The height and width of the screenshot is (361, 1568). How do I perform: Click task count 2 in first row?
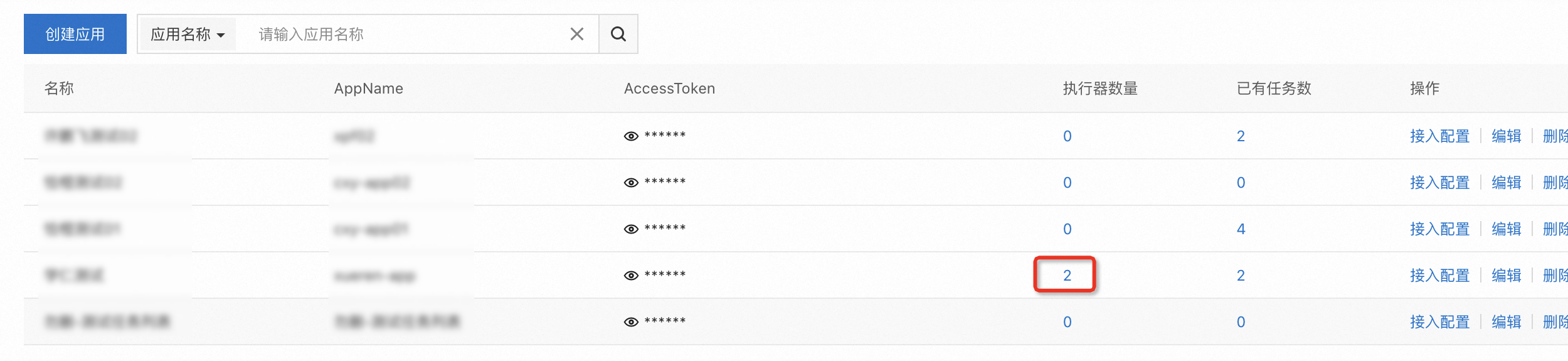tap(1241, 136)
